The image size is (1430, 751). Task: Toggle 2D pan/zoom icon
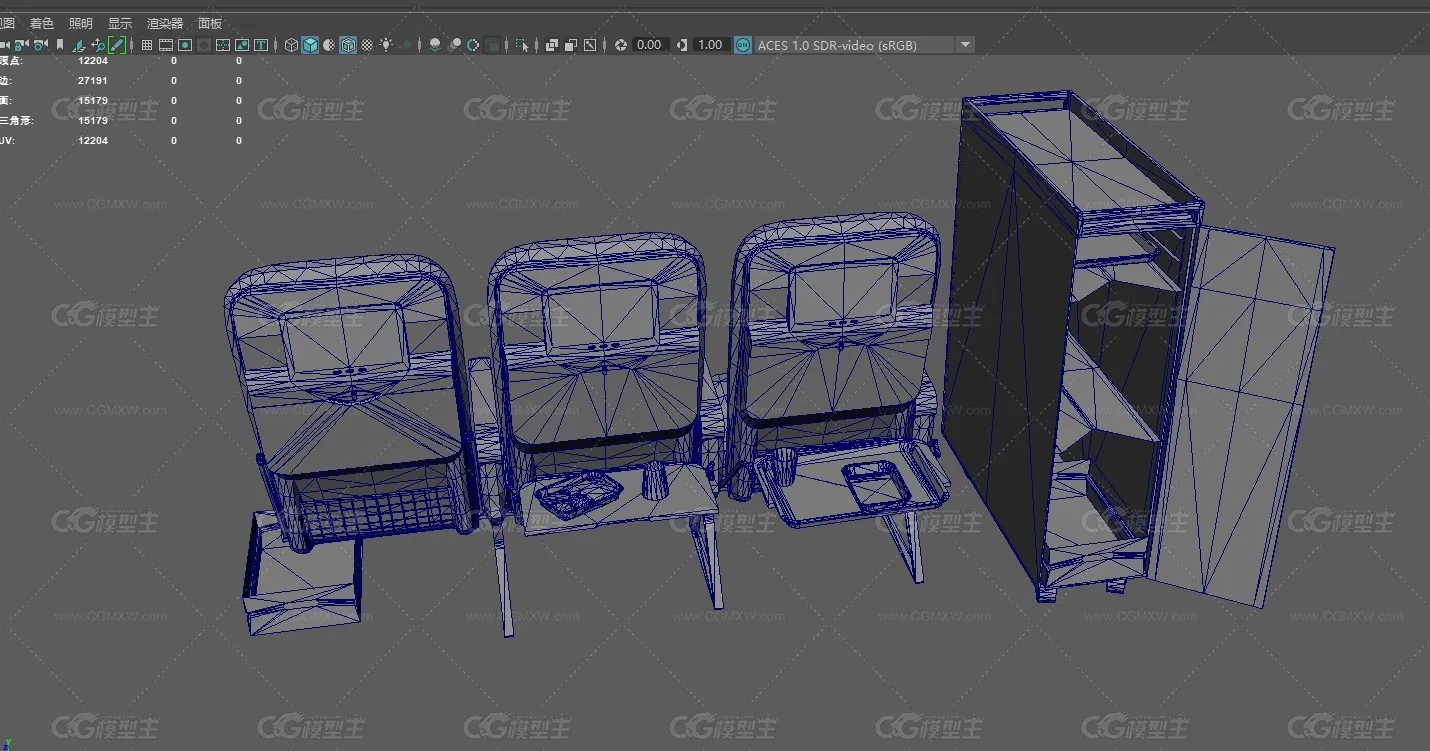pos(98,45)
